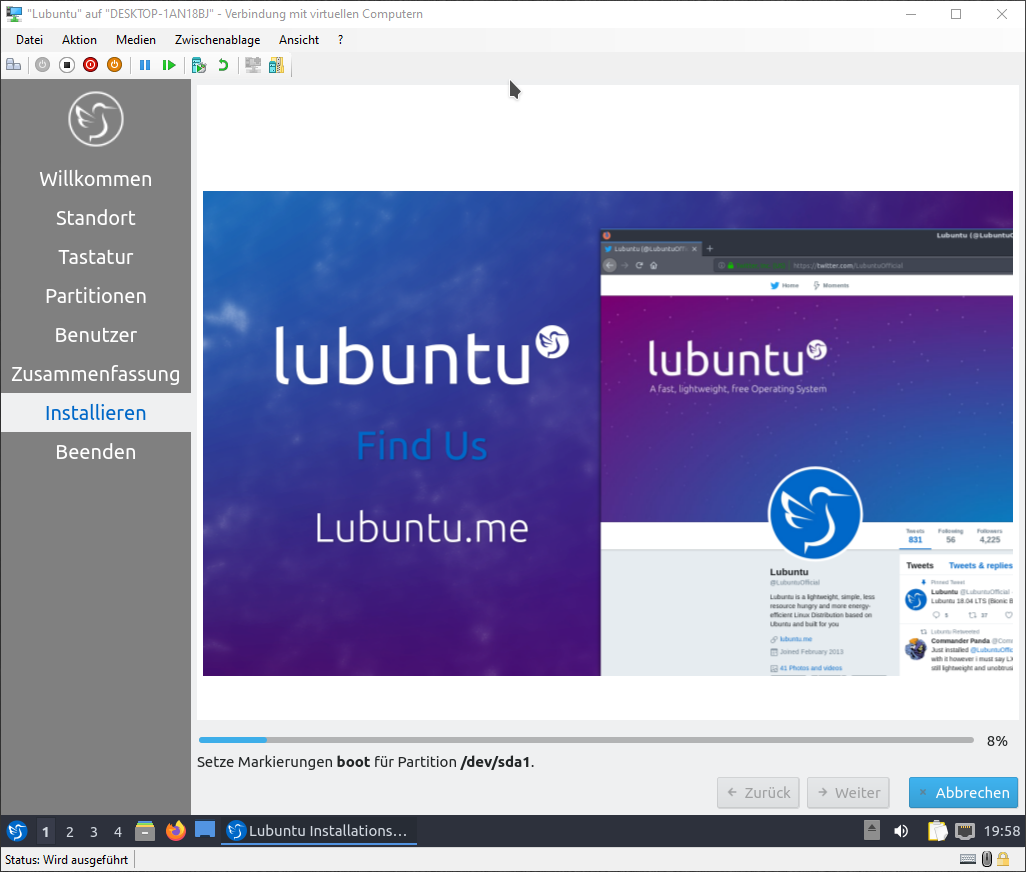1026x872 pixels.
Task: Open the Lubuntu start menu icon
Action: [17, 831]
